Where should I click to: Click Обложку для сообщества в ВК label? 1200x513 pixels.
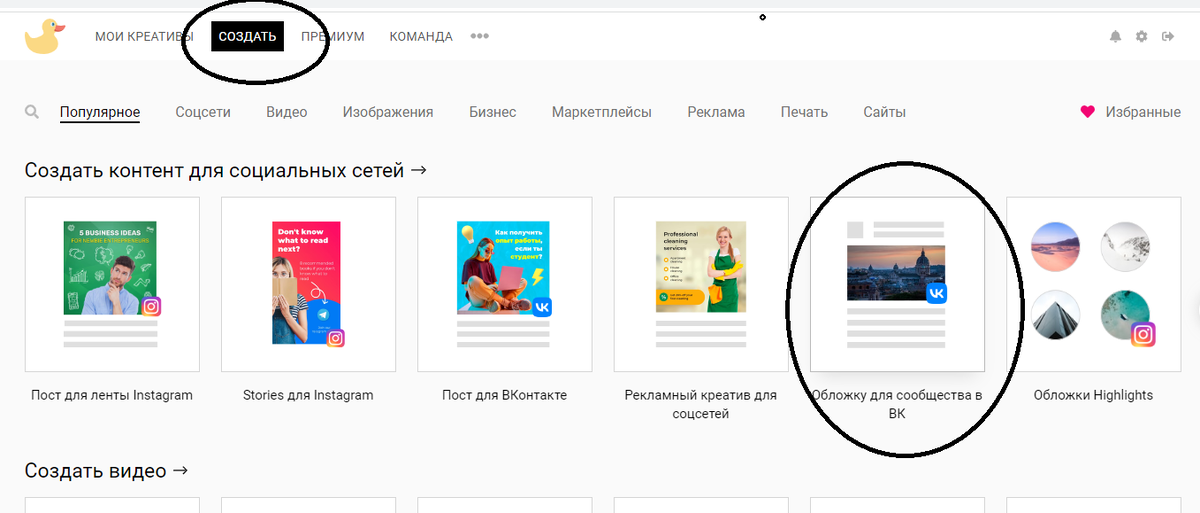[896, 404]
